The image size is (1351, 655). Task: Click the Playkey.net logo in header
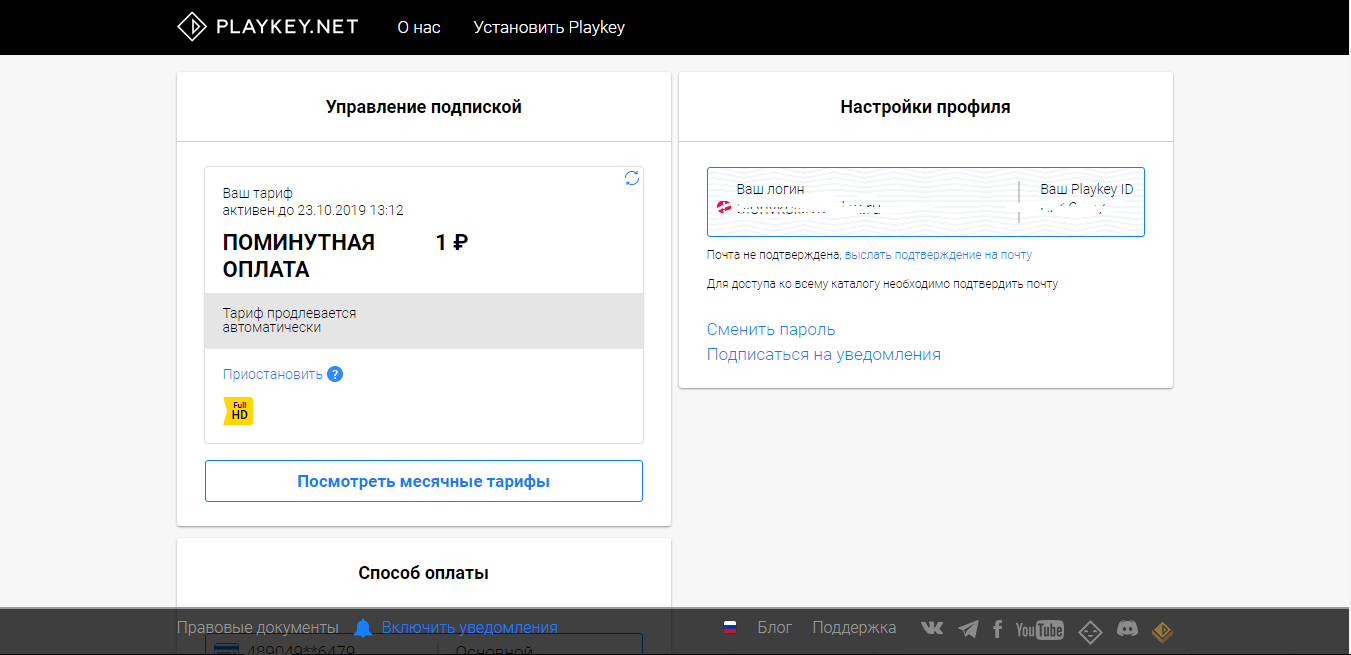point(267,27)
